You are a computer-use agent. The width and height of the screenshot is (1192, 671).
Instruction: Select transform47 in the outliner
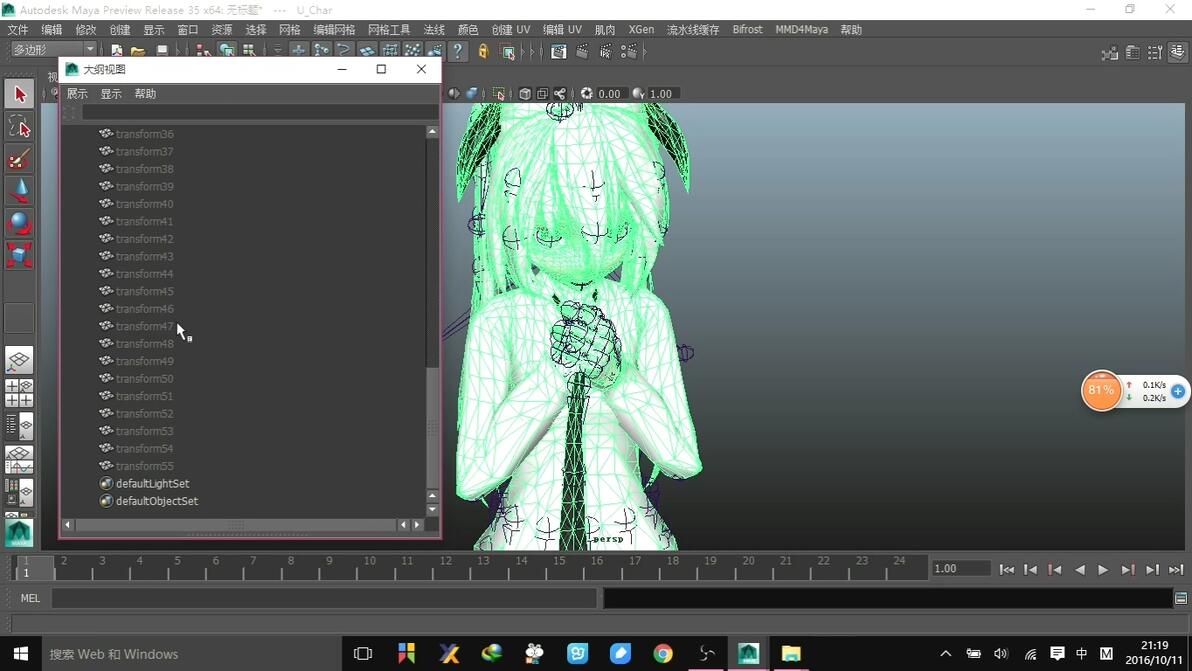coord(144,326)
